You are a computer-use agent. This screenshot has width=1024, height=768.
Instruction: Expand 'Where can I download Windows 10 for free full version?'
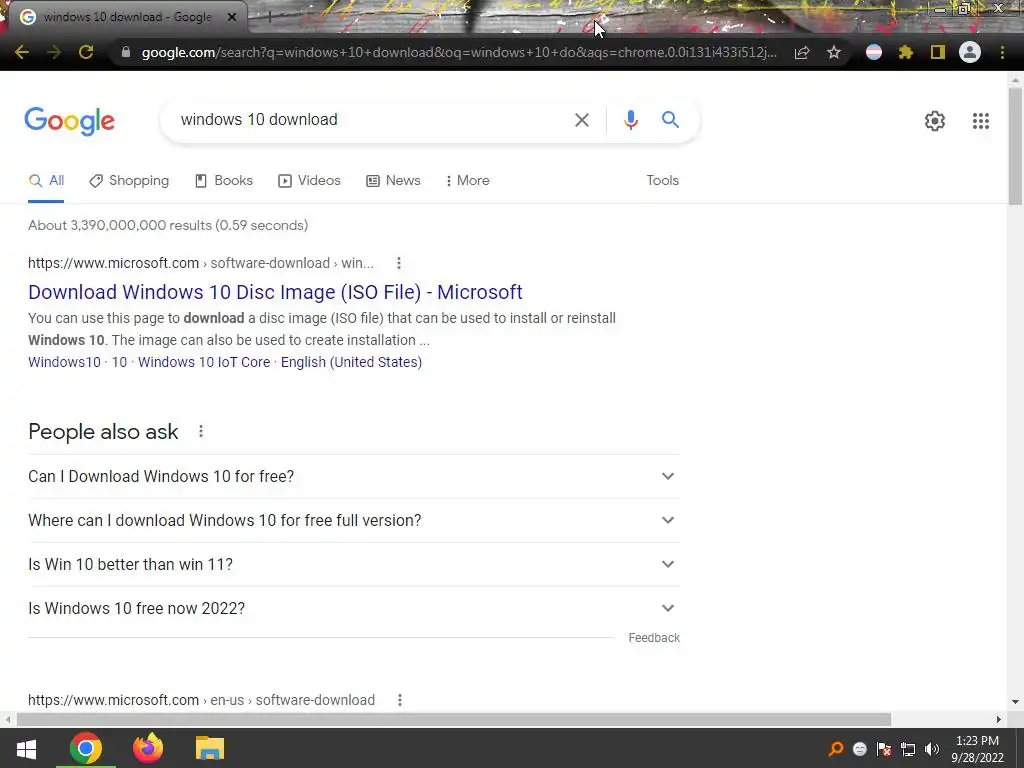pos(354,520)
